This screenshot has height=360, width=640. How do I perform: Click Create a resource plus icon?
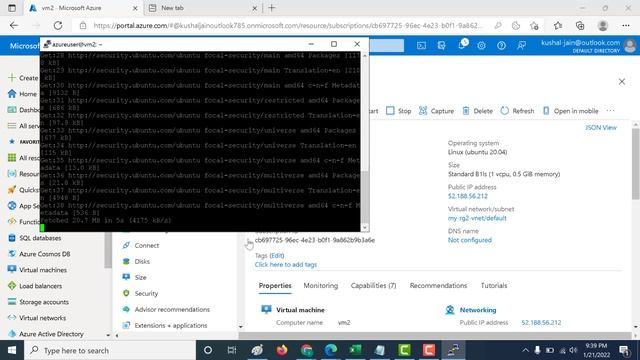click(x=12, y=78)
